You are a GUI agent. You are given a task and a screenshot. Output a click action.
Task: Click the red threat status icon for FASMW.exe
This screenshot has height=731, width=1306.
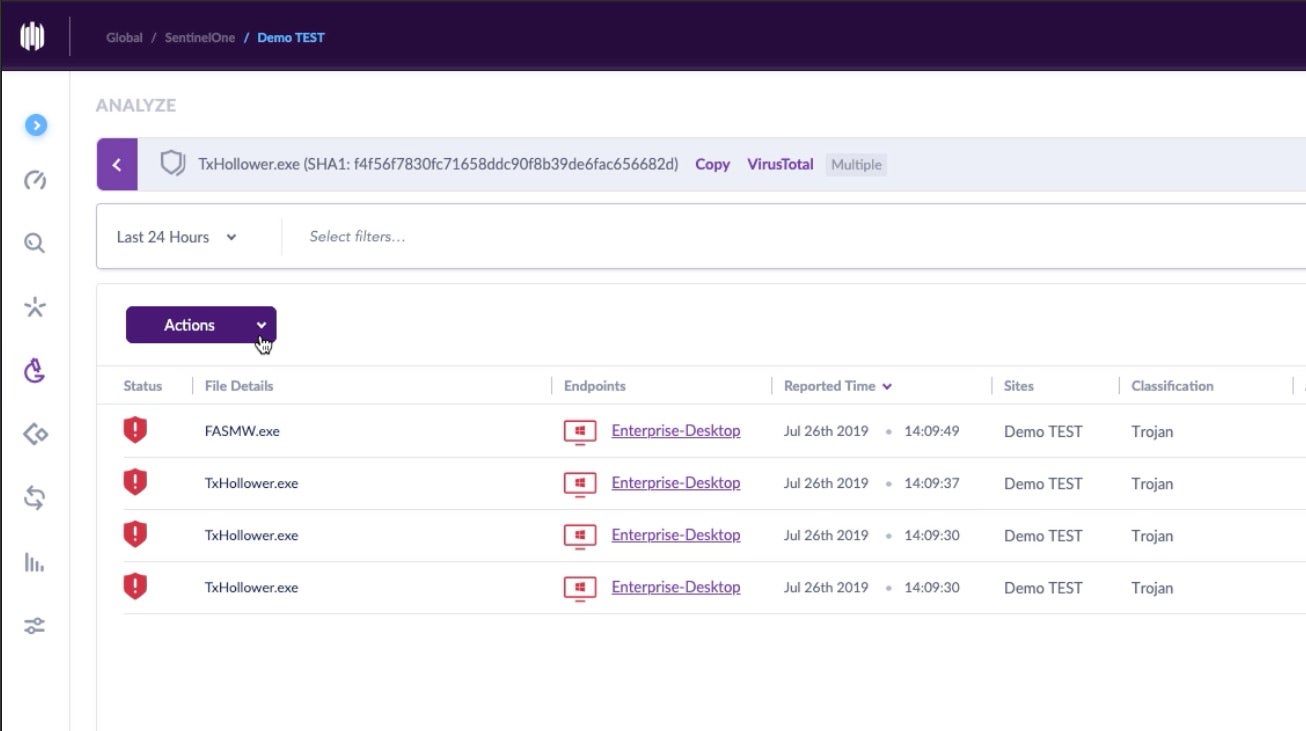(135, 431)
